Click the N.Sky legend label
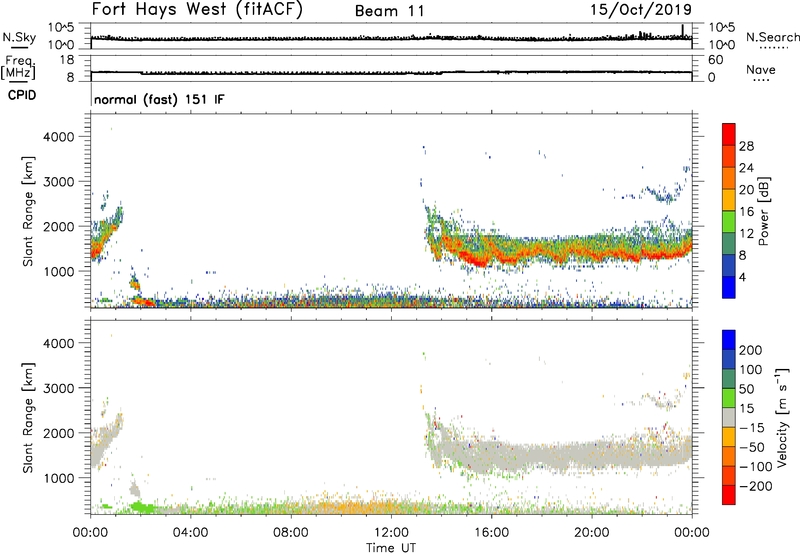 [x=19, y=37]
